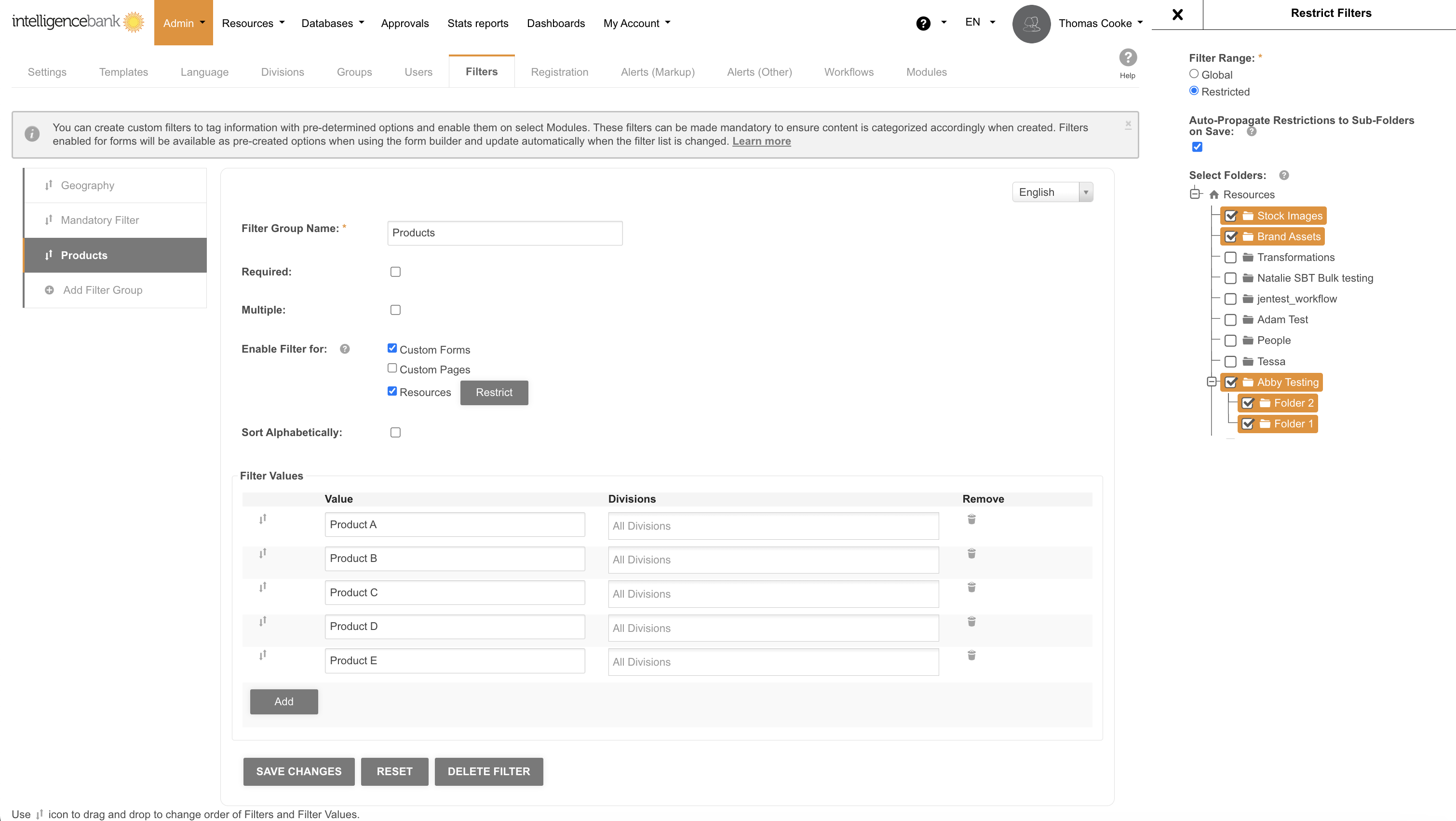The height and width of the screenshot is (821, 1456).
Task: Click the plus icon for Add Filter Group
Action: click(49, 290)
